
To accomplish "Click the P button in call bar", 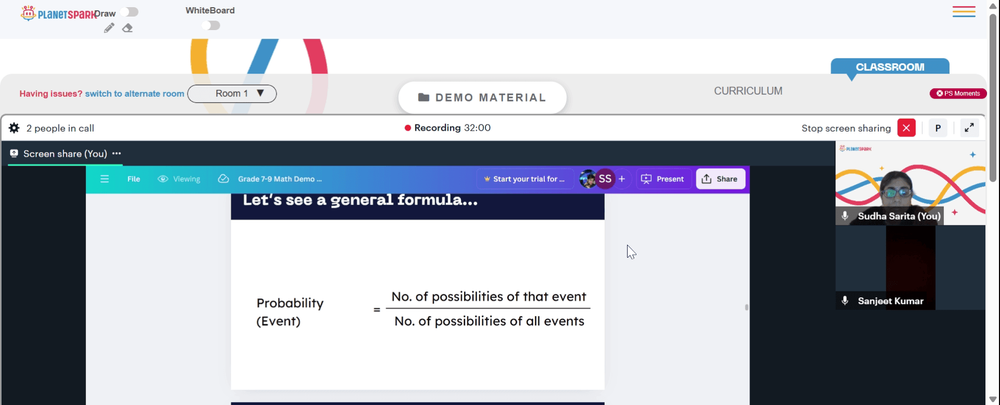I will [938, 128].
